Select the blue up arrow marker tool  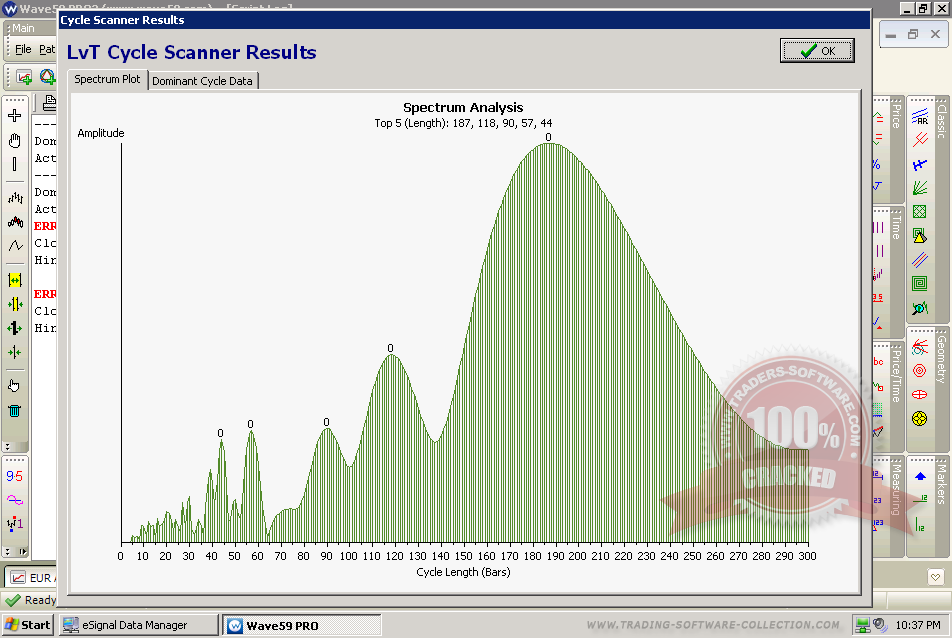pyautogui.click(x=920, y=476)
